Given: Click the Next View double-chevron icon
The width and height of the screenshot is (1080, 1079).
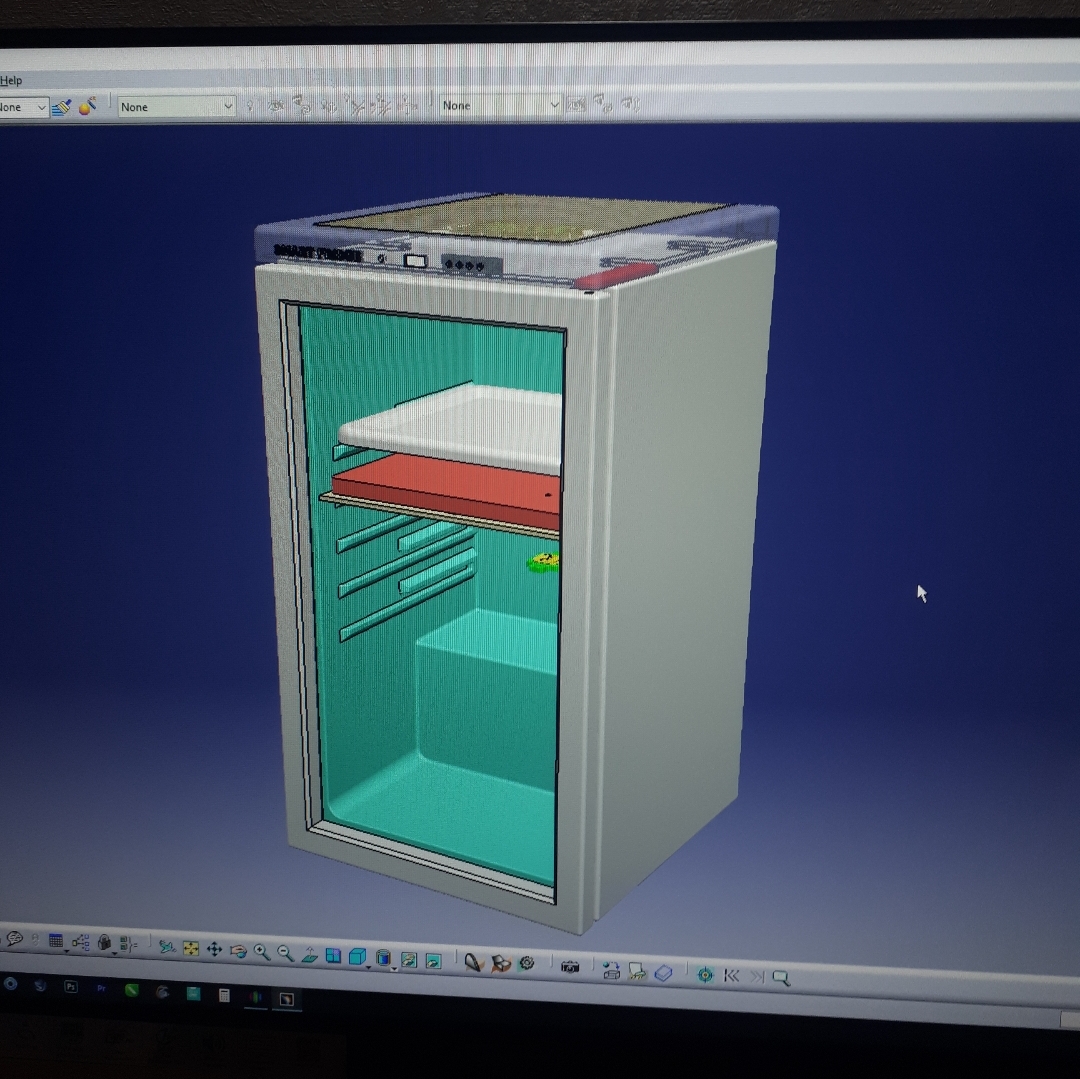Looking at the screenshot, I should (x=757, y=976).
